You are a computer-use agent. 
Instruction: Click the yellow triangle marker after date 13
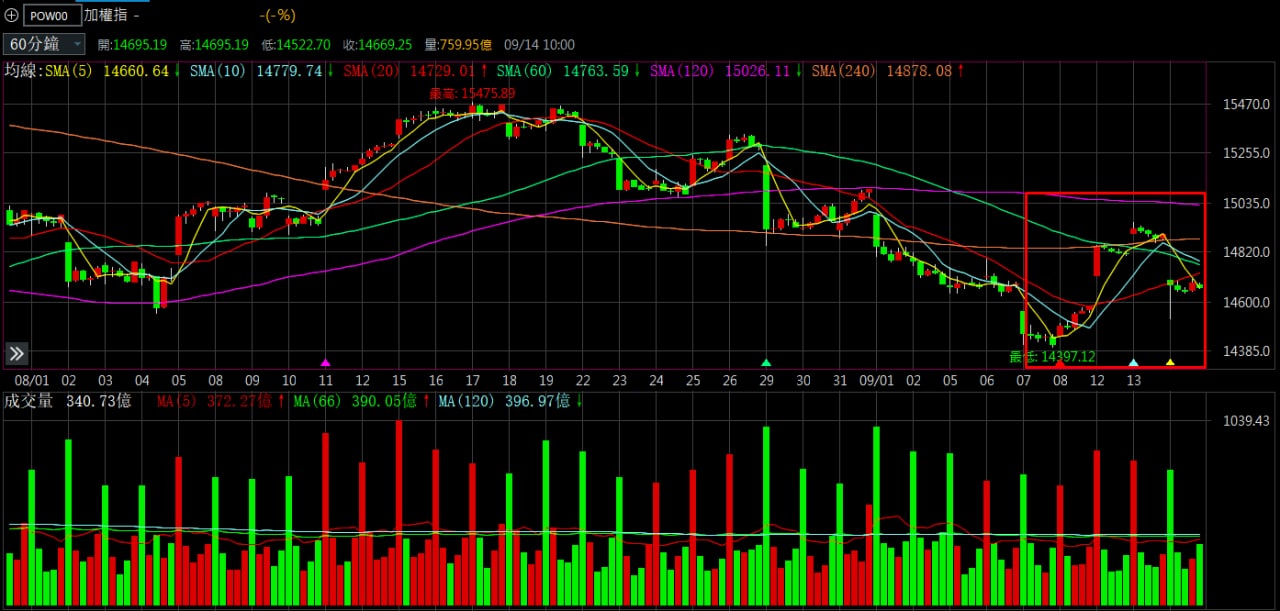1170,362
